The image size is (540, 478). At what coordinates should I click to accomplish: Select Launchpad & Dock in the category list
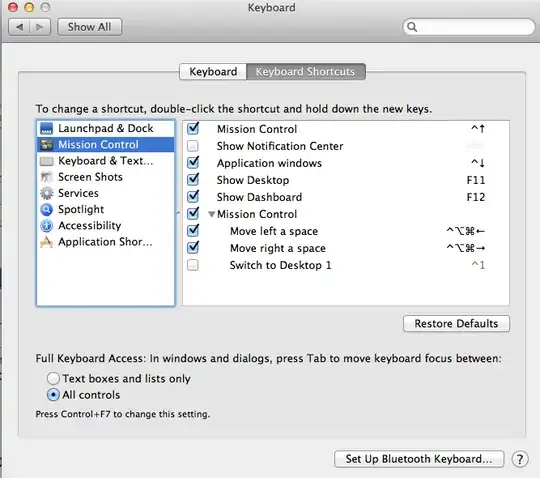[x=106, y=128]
